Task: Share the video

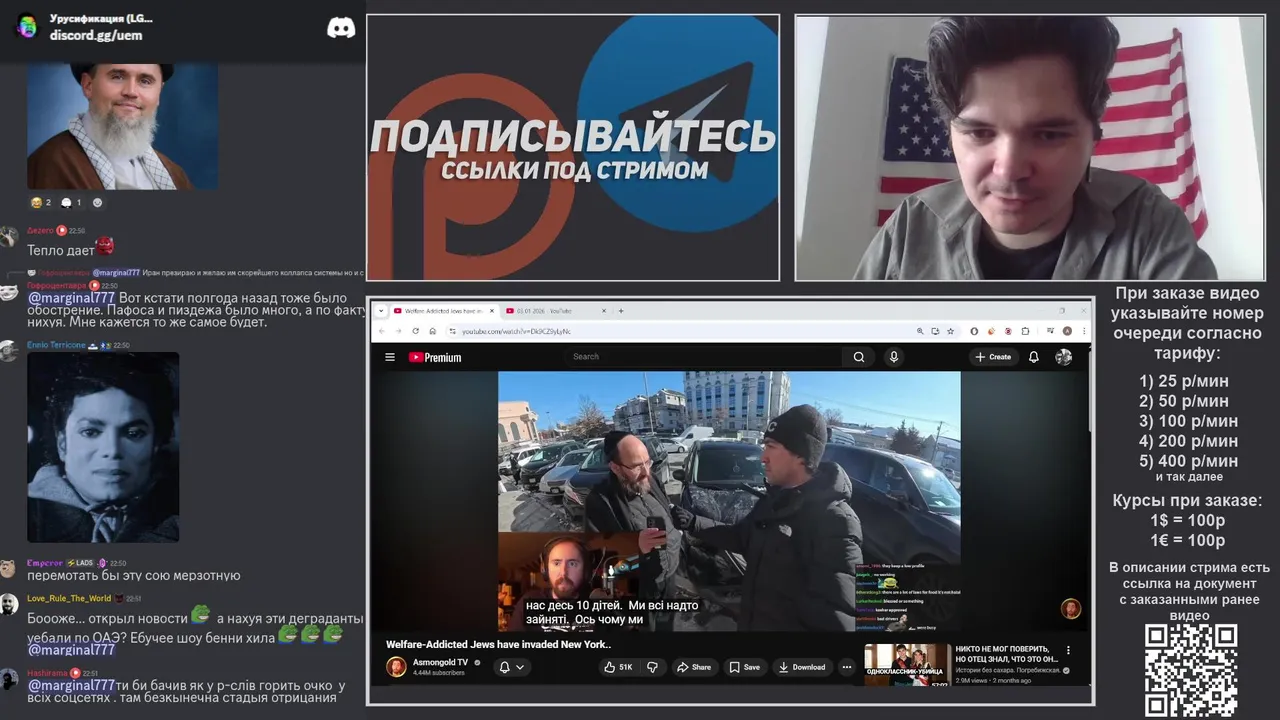Action: pyautogui.click(x=694, y=667)
